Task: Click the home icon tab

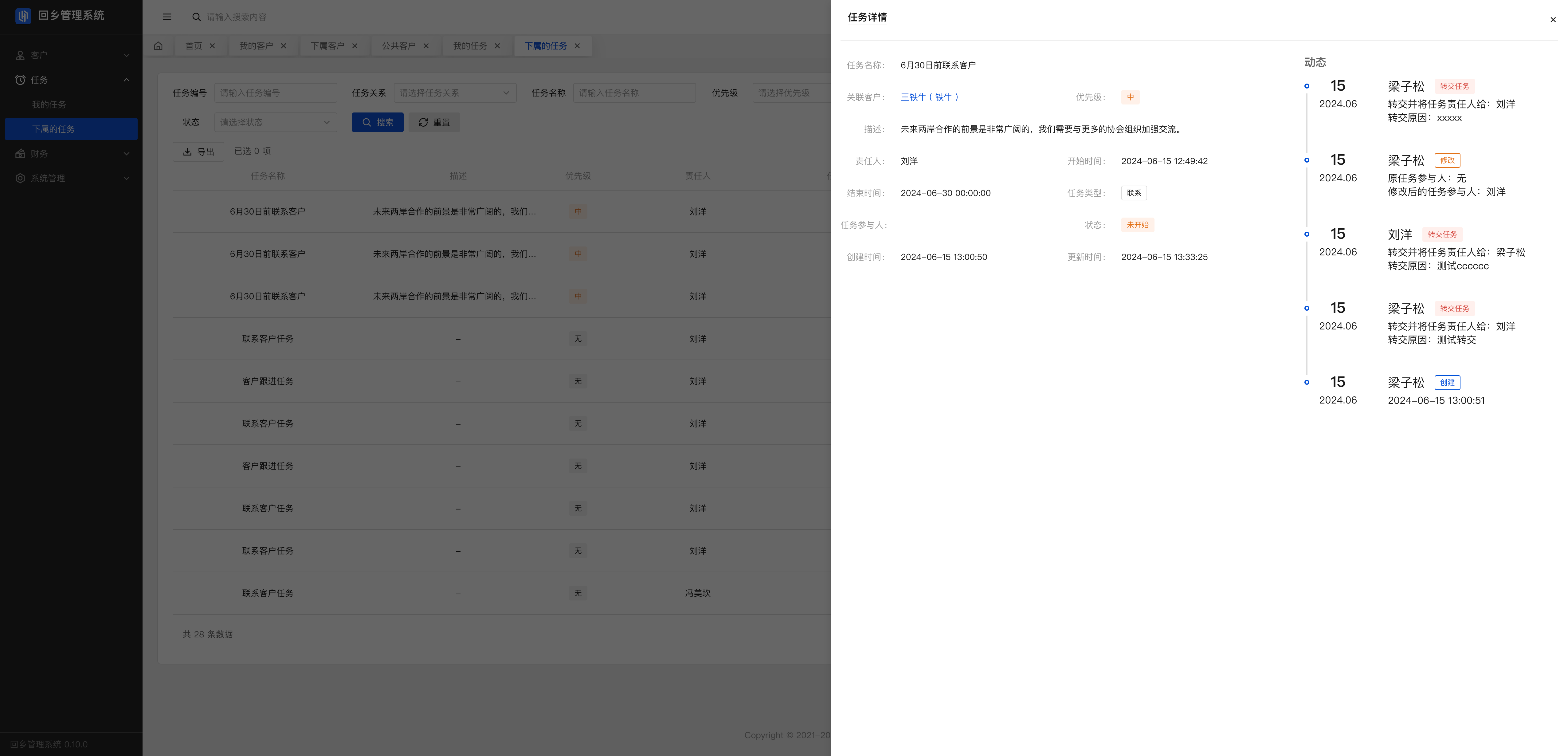Action: point(158,46)
